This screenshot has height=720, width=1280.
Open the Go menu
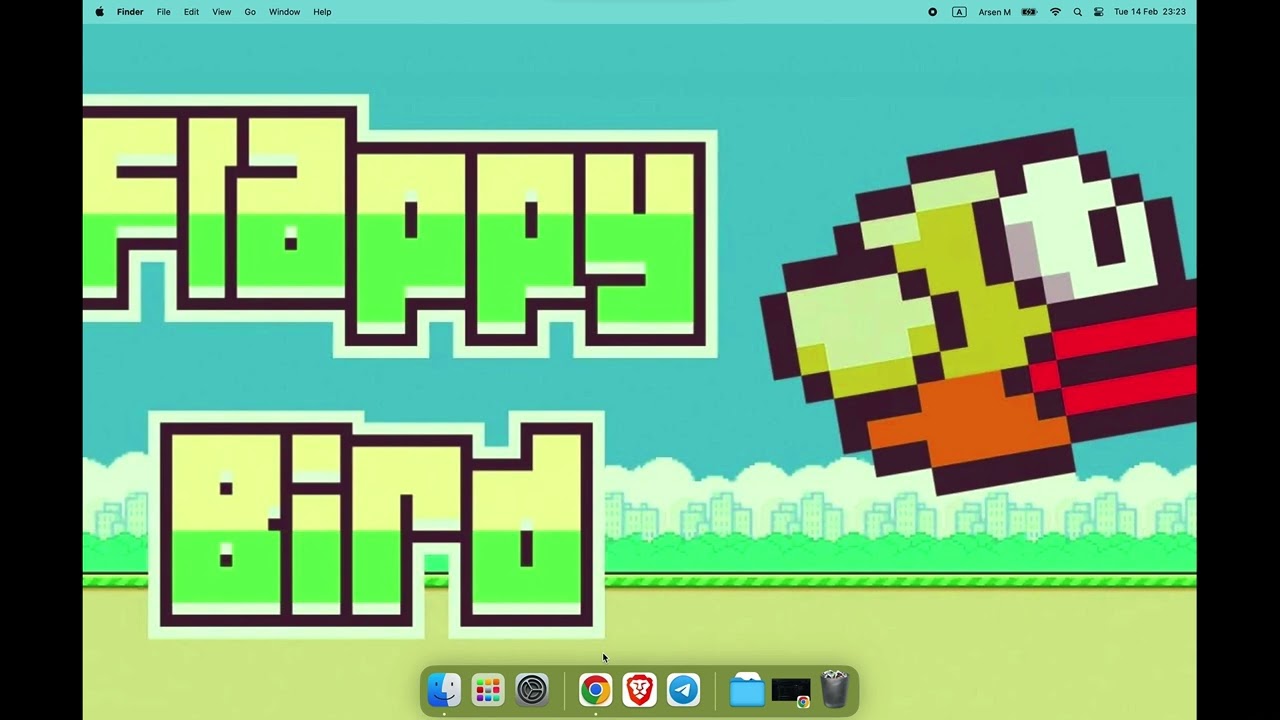coord(250,12)
